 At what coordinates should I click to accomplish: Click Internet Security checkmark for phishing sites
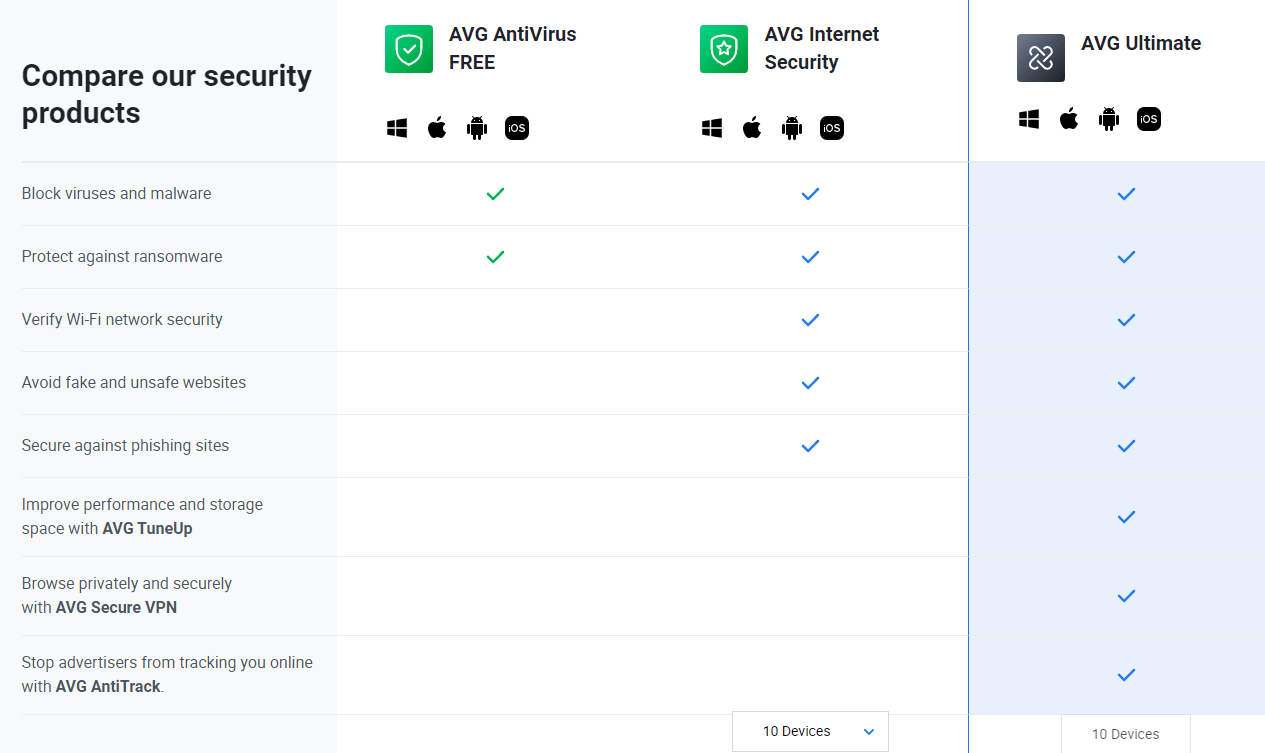pyautogui.click(x=810, y=446)
